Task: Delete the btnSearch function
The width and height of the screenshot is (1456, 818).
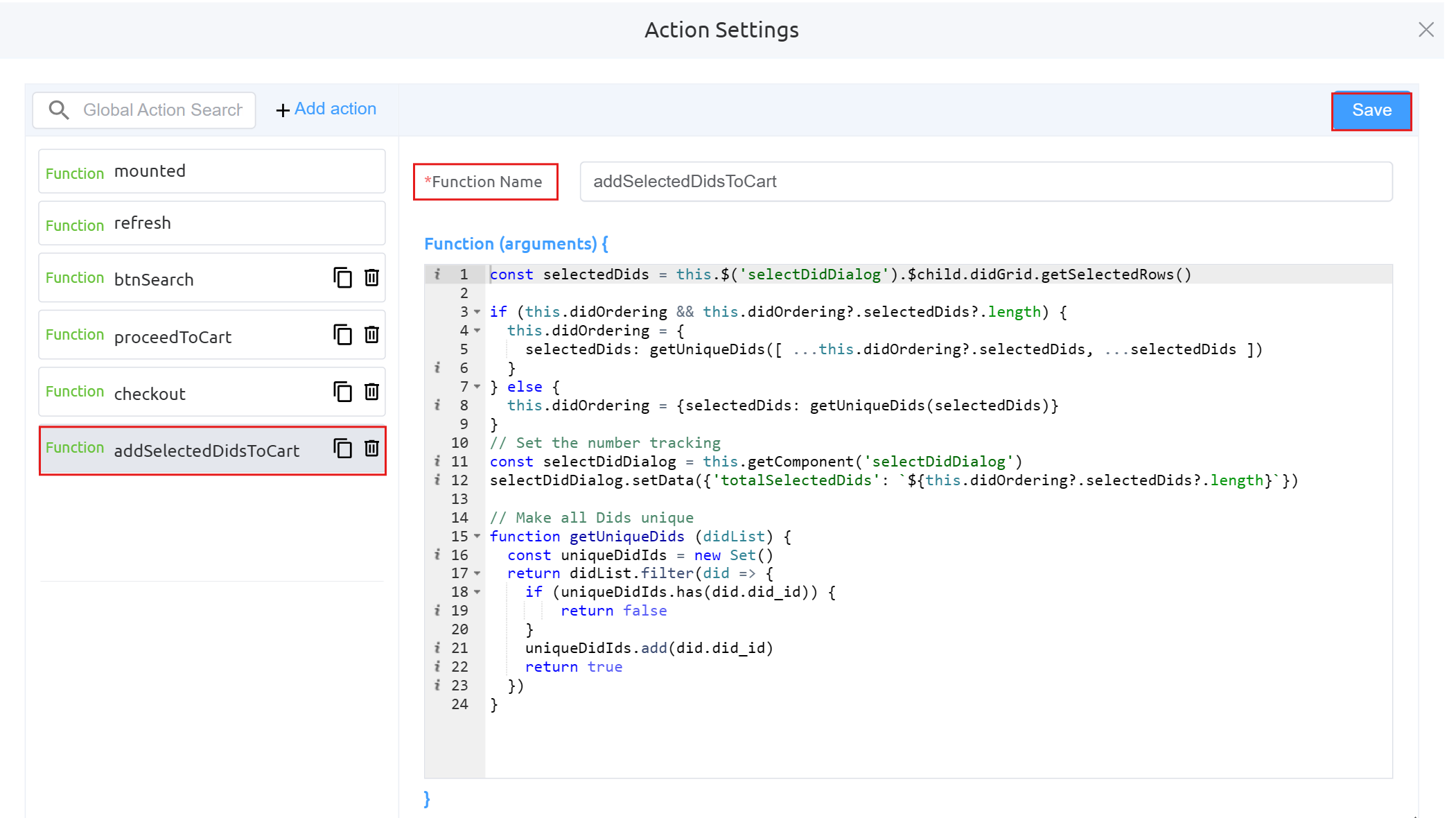Action: click(x=371, y=278)
